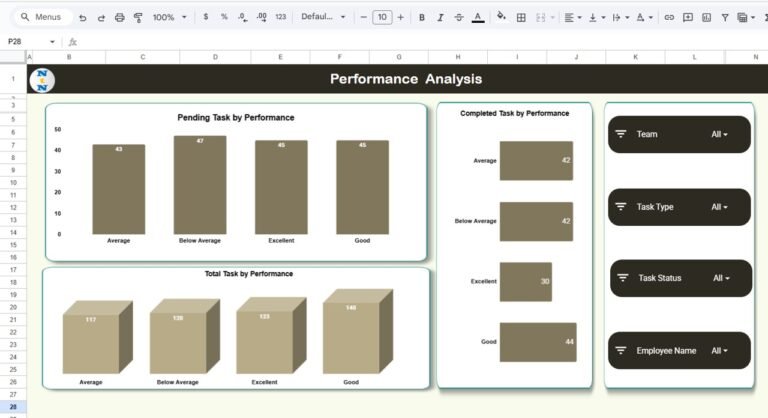Open the Task Type slicer All dropdown
Screen dimensions: 768x418
click(720, 207)
